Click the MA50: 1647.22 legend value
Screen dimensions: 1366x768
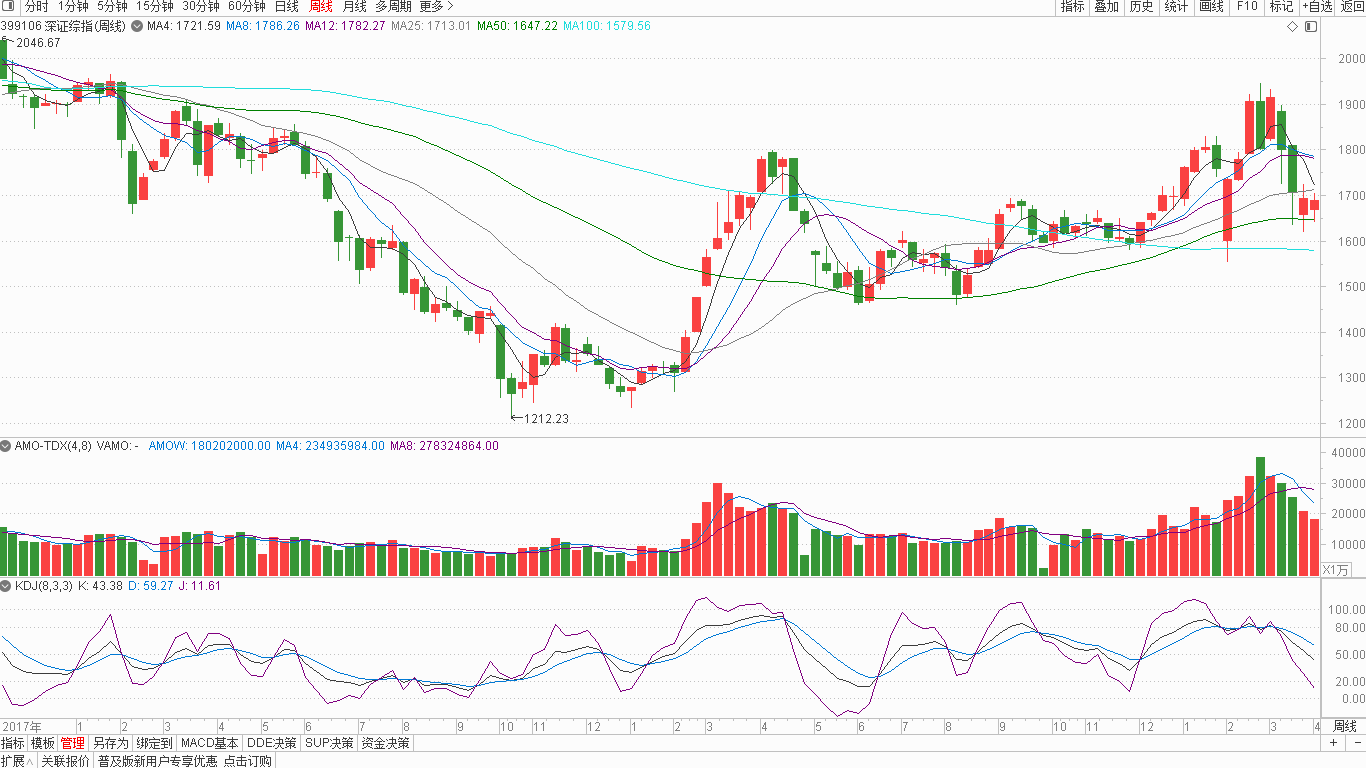pyautogui.click(x=517, y=26)
